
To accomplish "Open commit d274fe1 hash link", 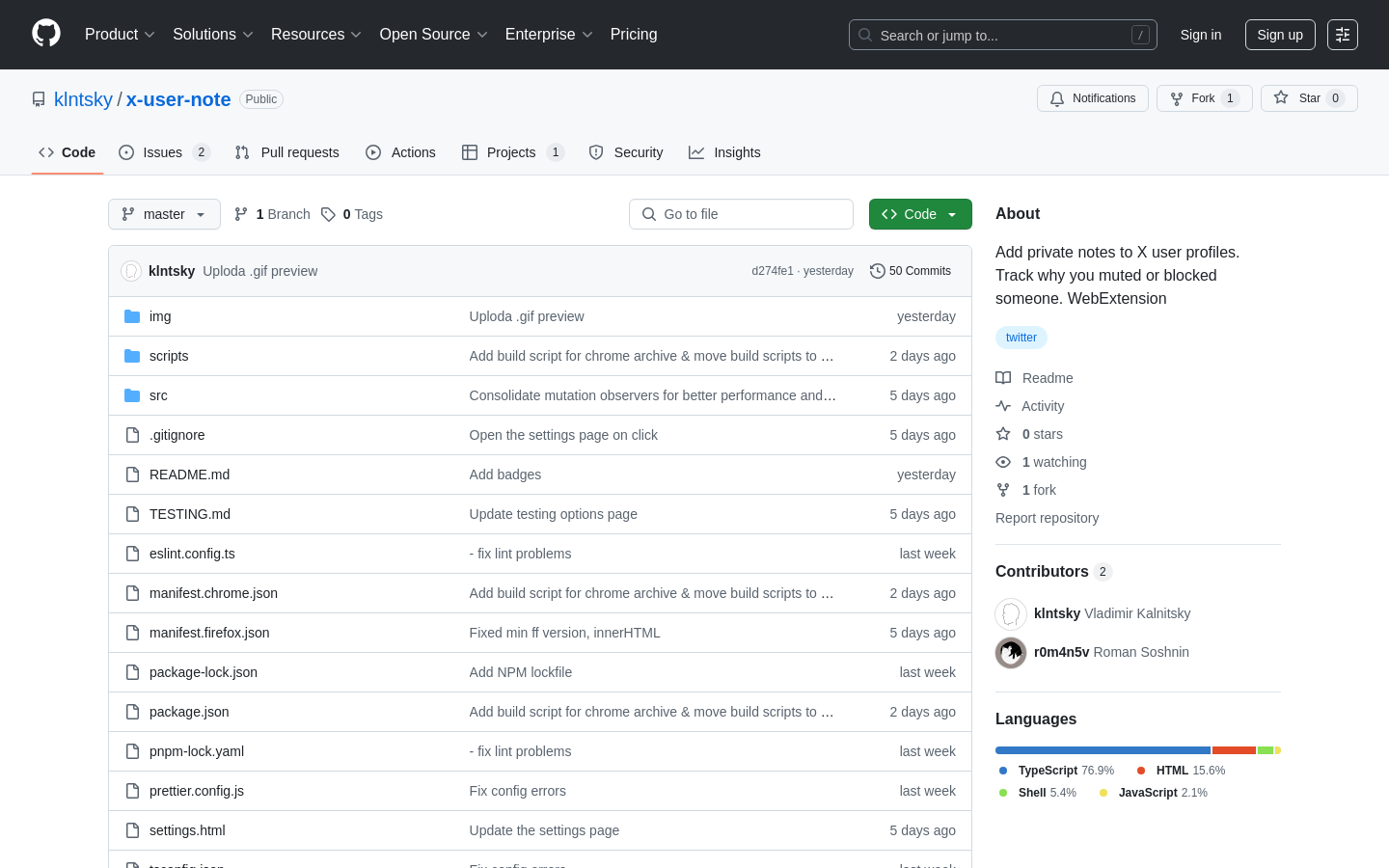I will pyautogui.click(x=772, y=271).
